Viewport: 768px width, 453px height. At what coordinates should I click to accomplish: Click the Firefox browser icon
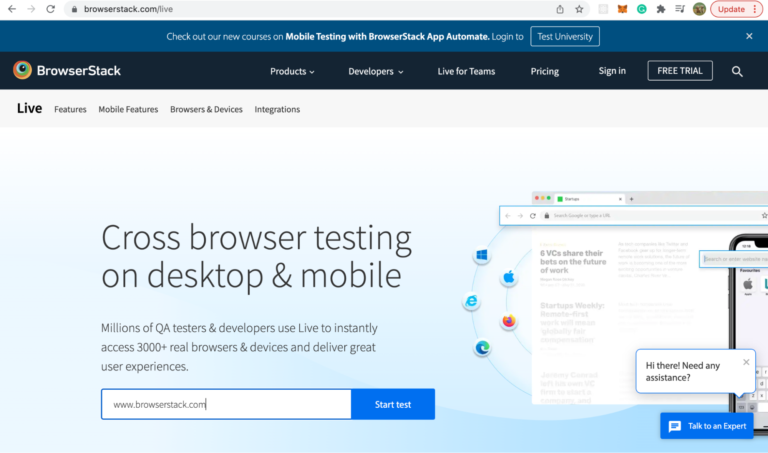(509, 321)
